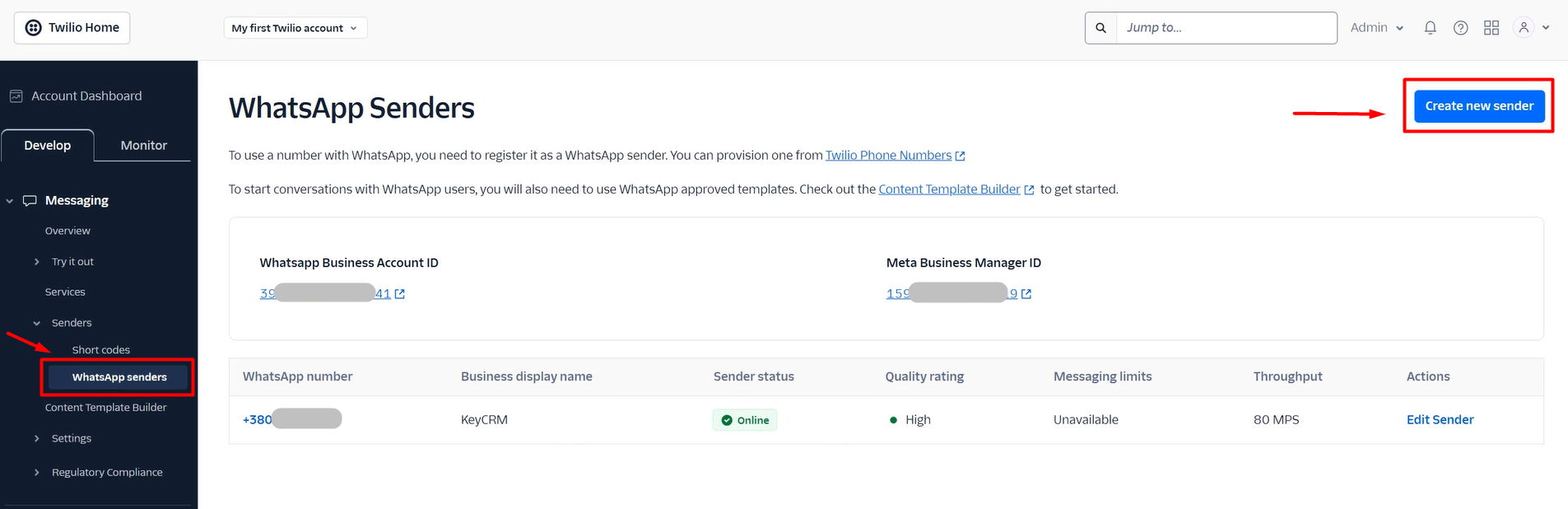Click the Twilio Home logo button

click(72, 28)
